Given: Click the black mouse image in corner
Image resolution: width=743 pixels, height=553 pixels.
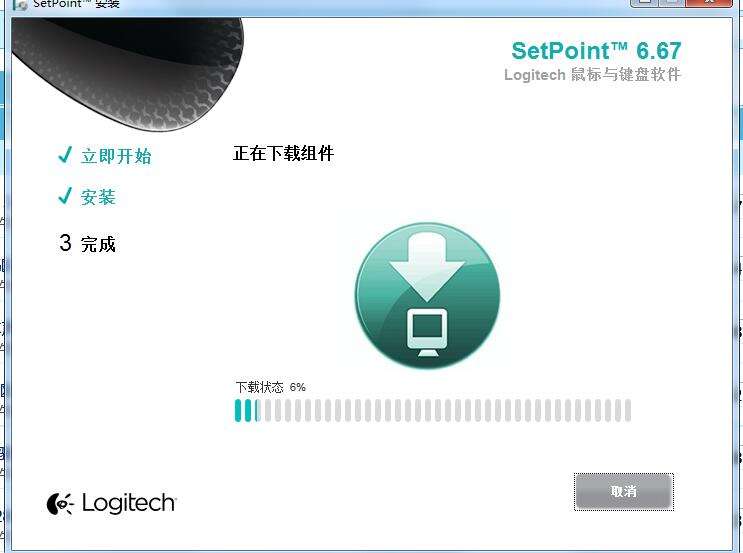Looking at the screenshot, I should coord(127,73).
